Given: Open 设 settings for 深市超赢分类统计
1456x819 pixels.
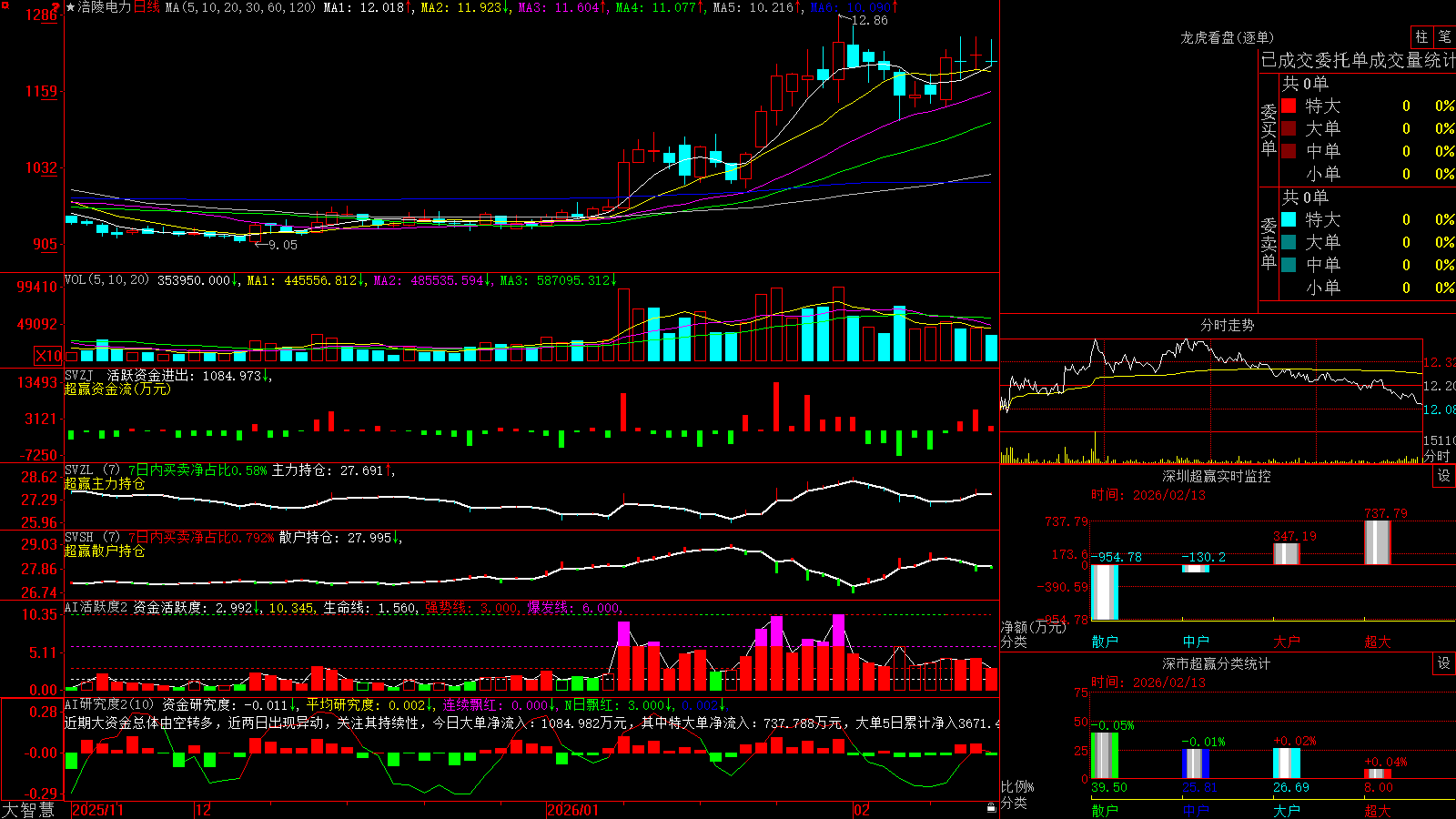Looking at the screenshot, I should (1444, 663).
